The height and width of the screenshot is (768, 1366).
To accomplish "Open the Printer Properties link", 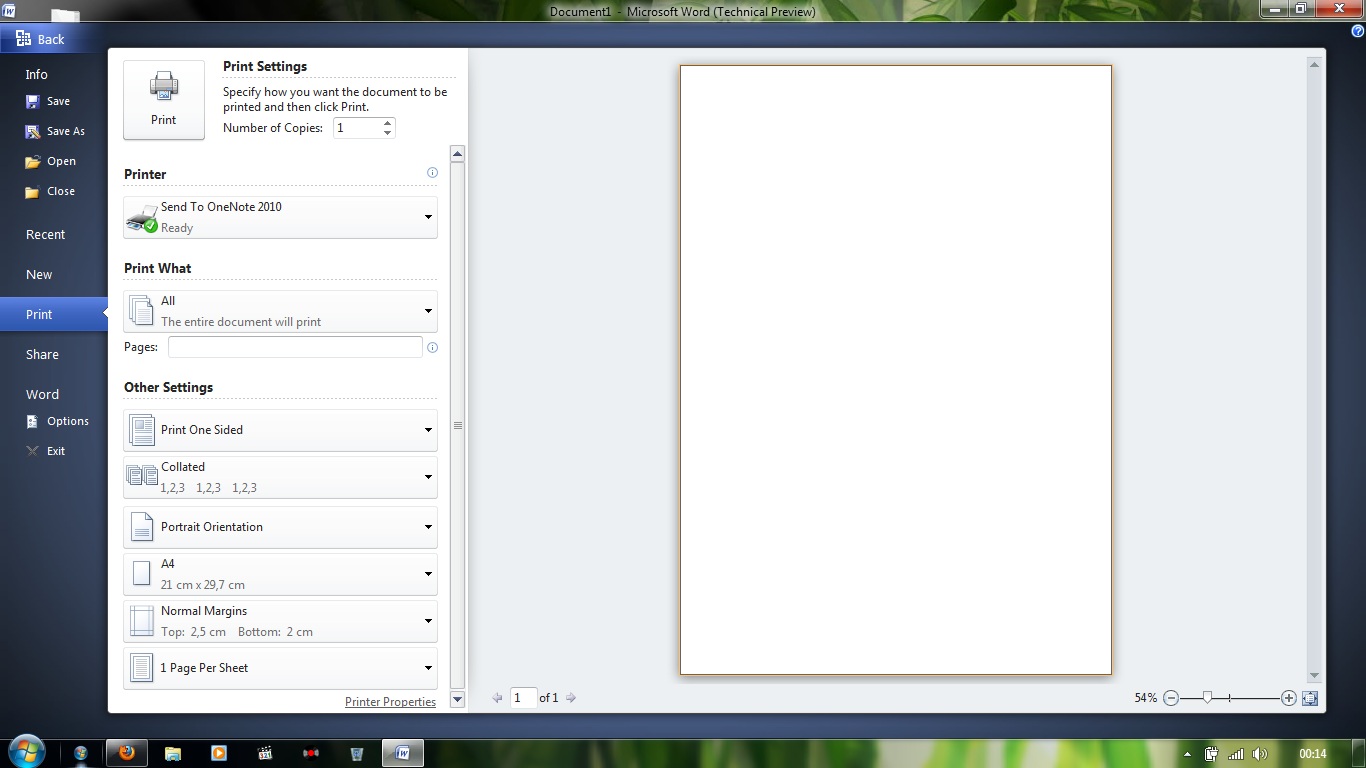I will 390,702.
